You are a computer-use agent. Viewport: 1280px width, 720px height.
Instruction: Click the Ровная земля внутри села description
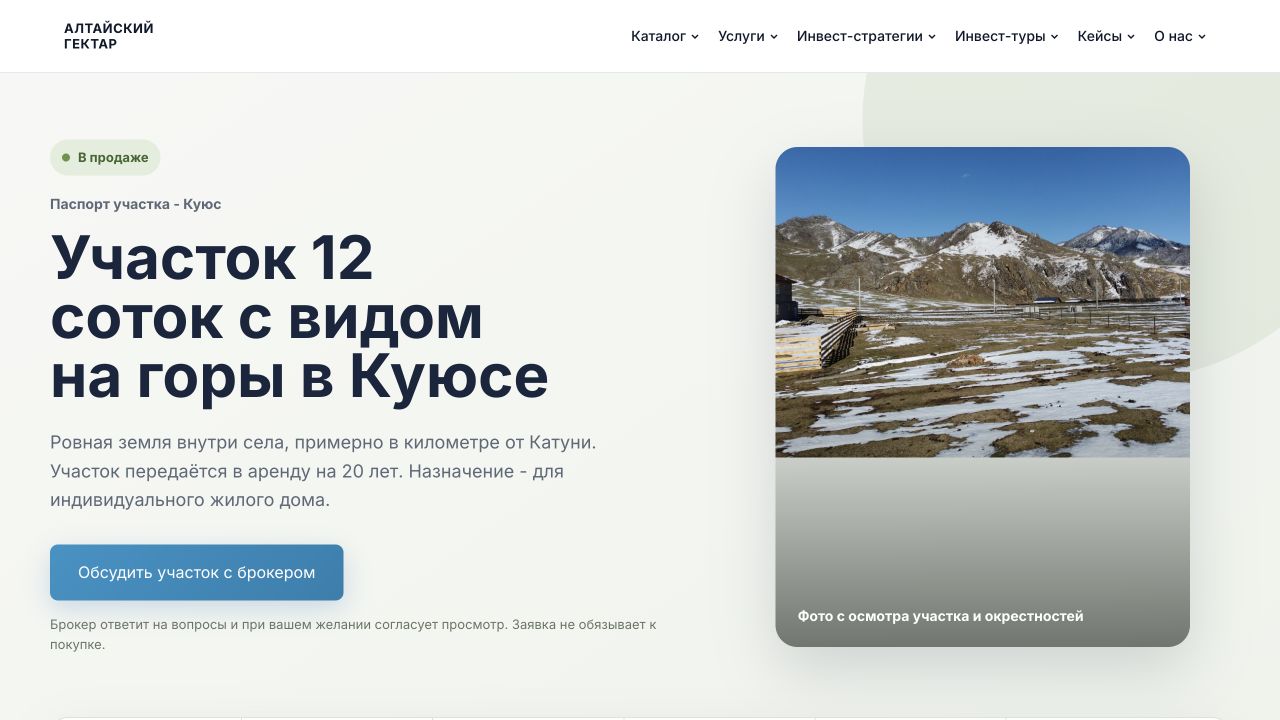(323, 471)
